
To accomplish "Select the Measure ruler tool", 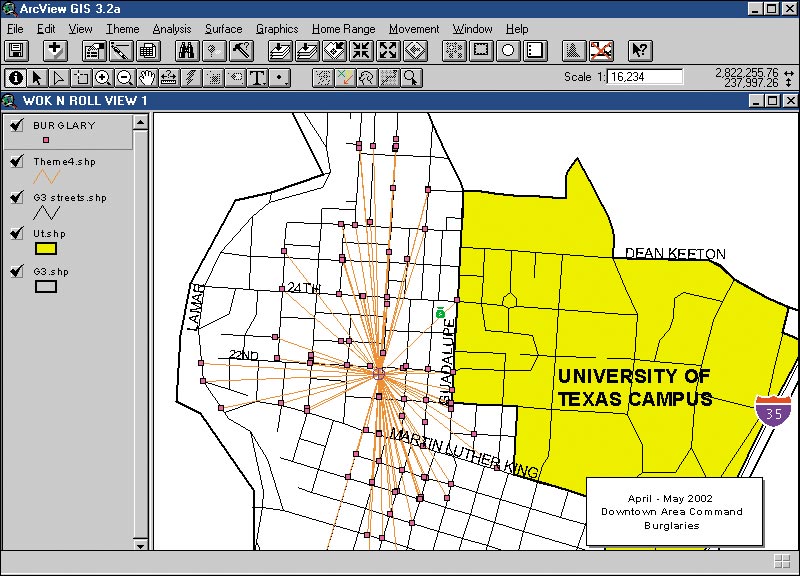I will tap(169, 78).
